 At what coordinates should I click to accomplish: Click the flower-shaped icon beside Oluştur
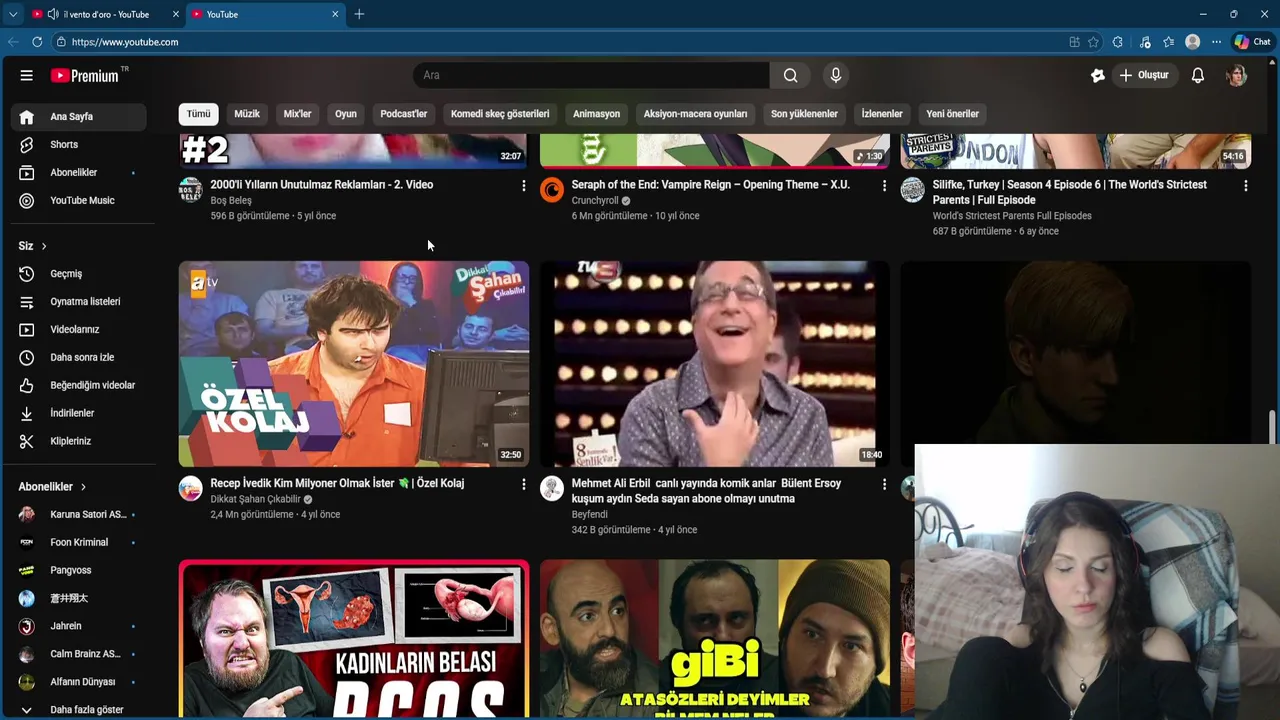coord(1097,75)
